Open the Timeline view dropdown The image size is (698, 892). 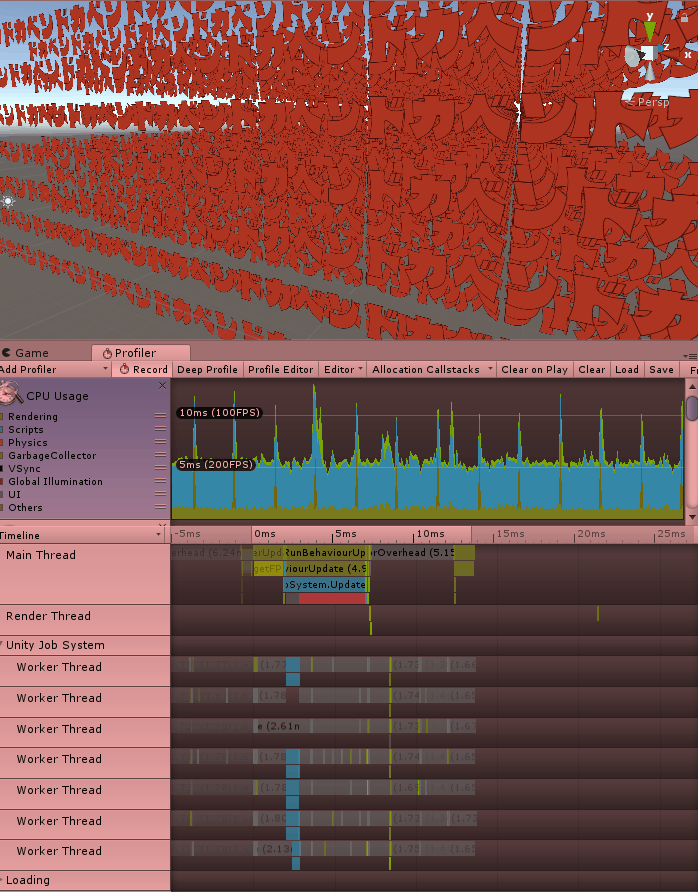[82, 535]
